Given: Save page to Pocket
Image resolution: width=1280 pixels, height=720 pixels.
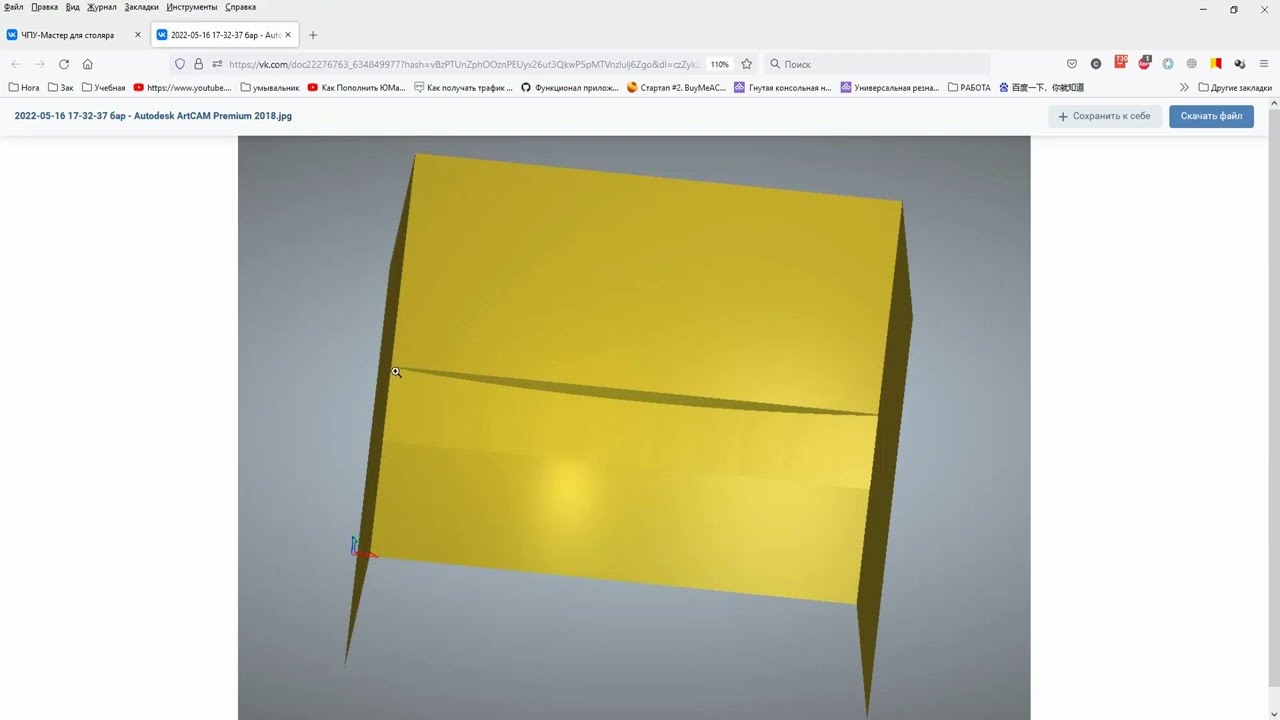Looking at the screenshot, I should tap(1072, 64).
